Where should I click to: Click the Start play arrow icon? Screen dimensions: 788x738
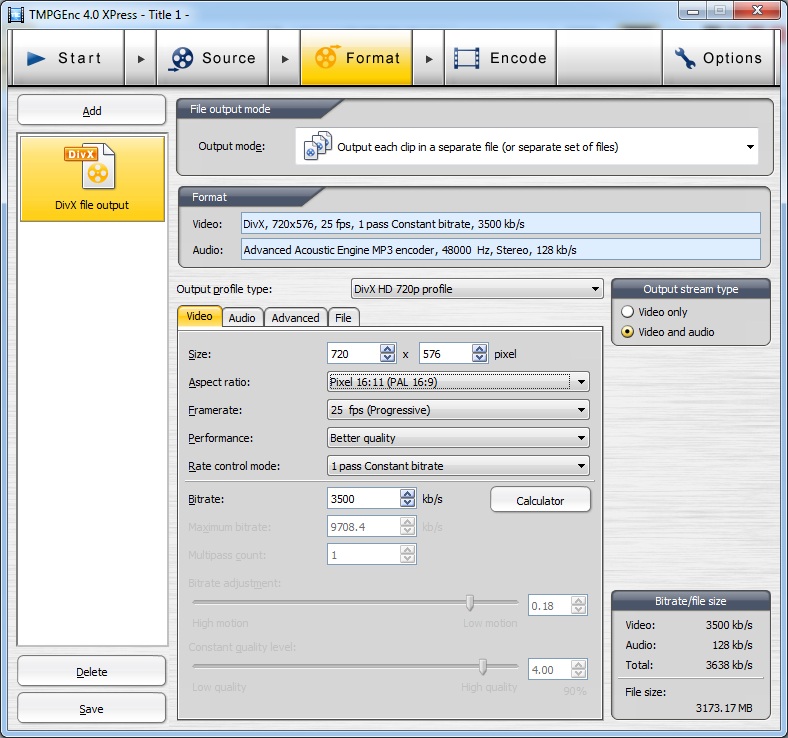pos(37,58)
